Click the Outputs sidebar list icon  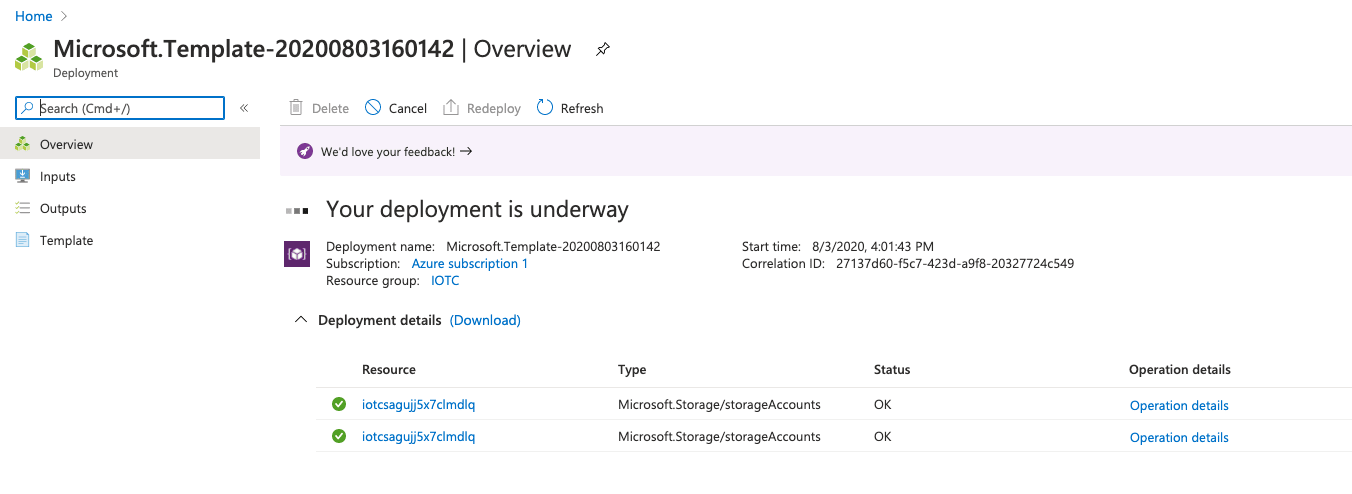coord(22,208)
